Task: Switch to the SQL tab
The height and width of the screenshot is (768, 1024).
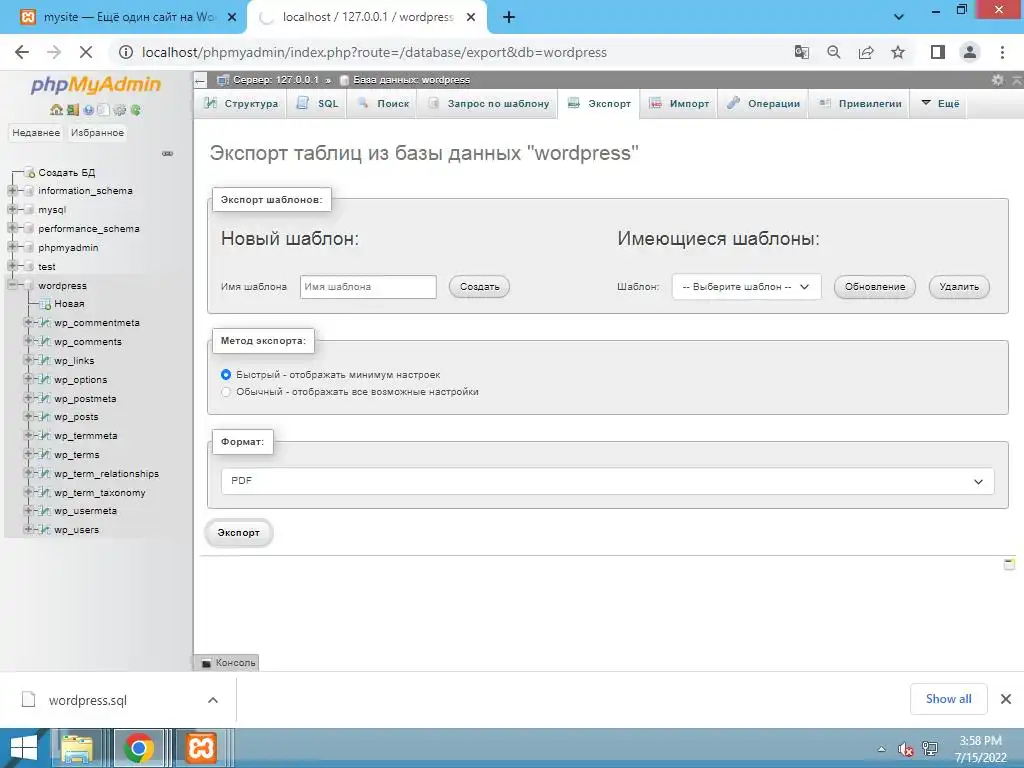Action: pyautogui.click(x=318, y=103)
